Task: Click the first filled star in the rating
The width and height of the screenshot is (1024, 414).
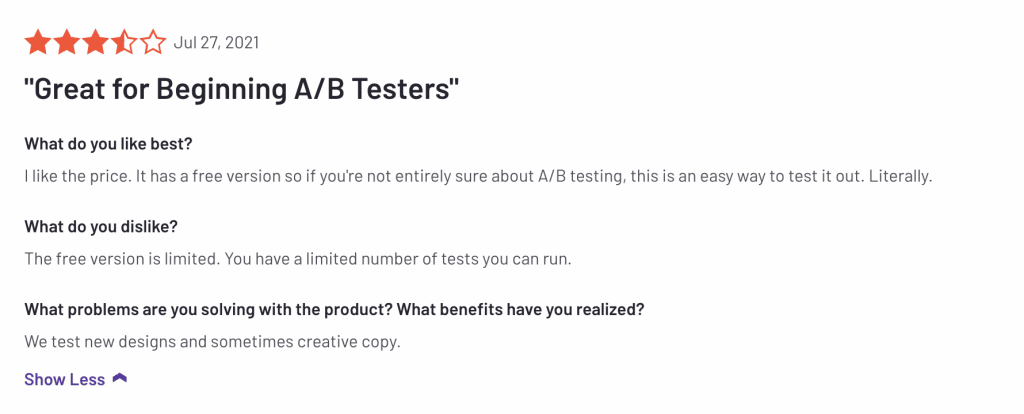Action: coord(38,43)
